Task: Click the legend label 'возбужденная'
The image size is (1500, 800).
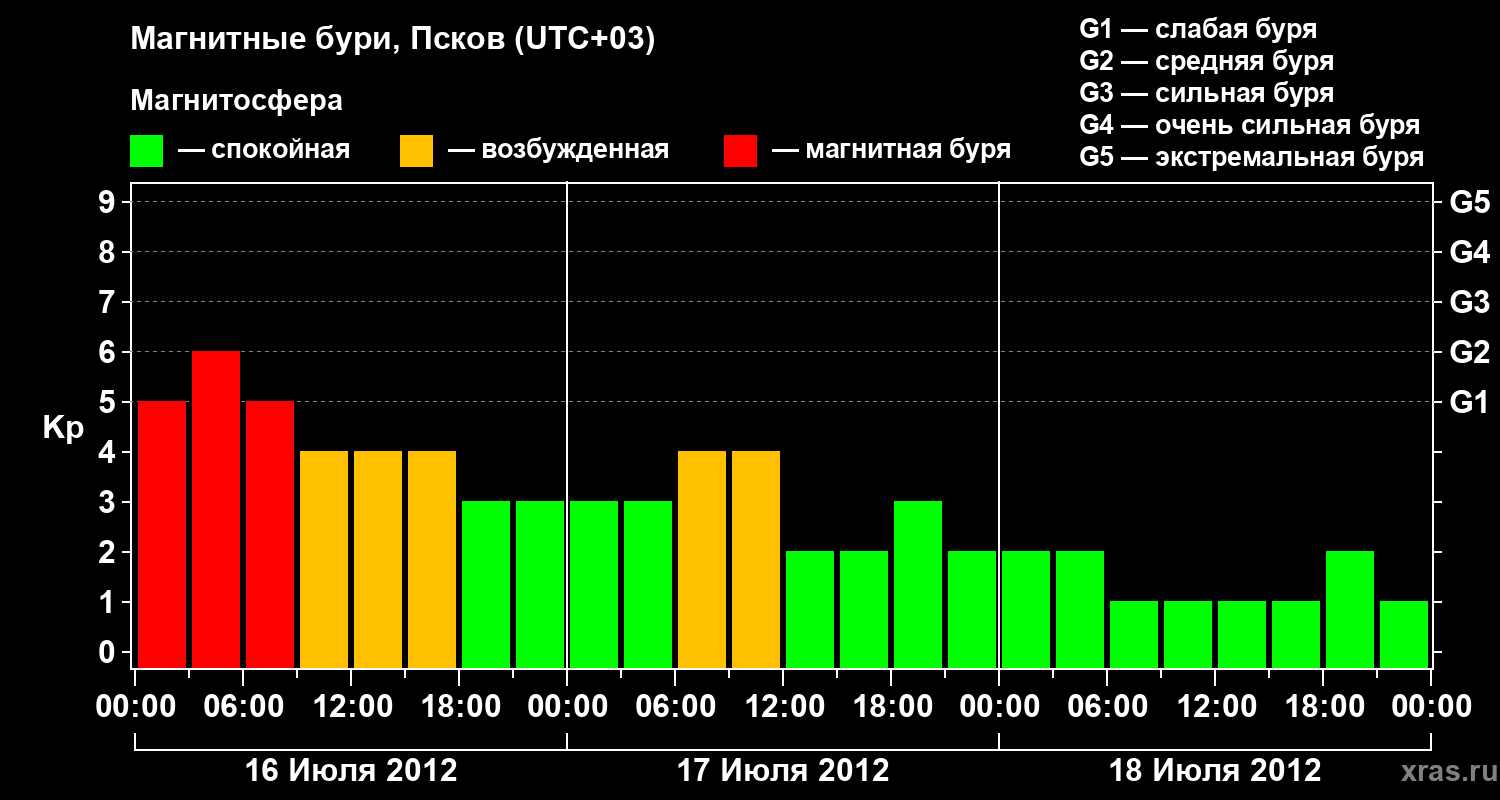Action: click(x=575, y=151)
